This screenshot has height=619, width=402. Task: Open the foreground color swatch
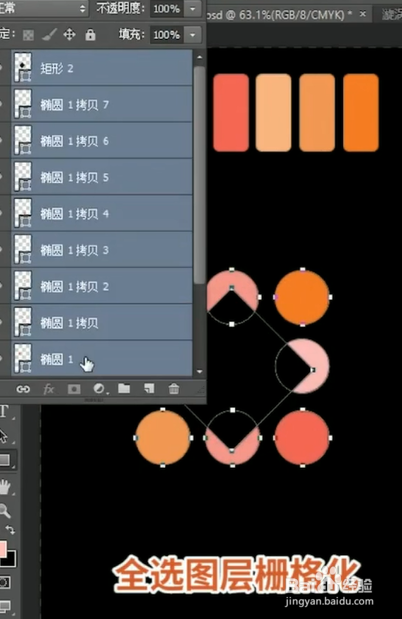[x=2, y=549]
